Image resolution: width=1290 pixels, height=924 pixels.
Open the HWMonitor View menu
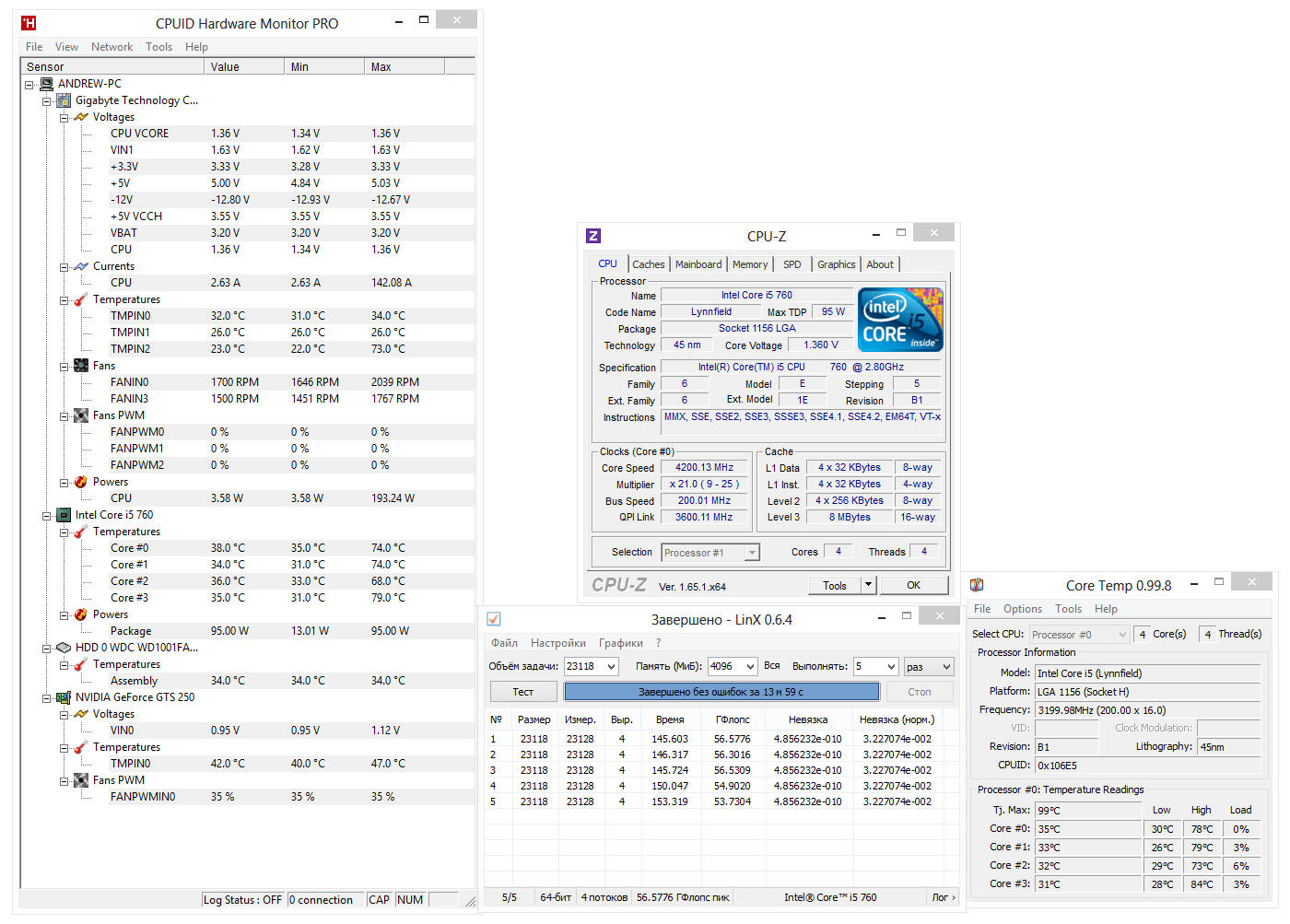66,47
